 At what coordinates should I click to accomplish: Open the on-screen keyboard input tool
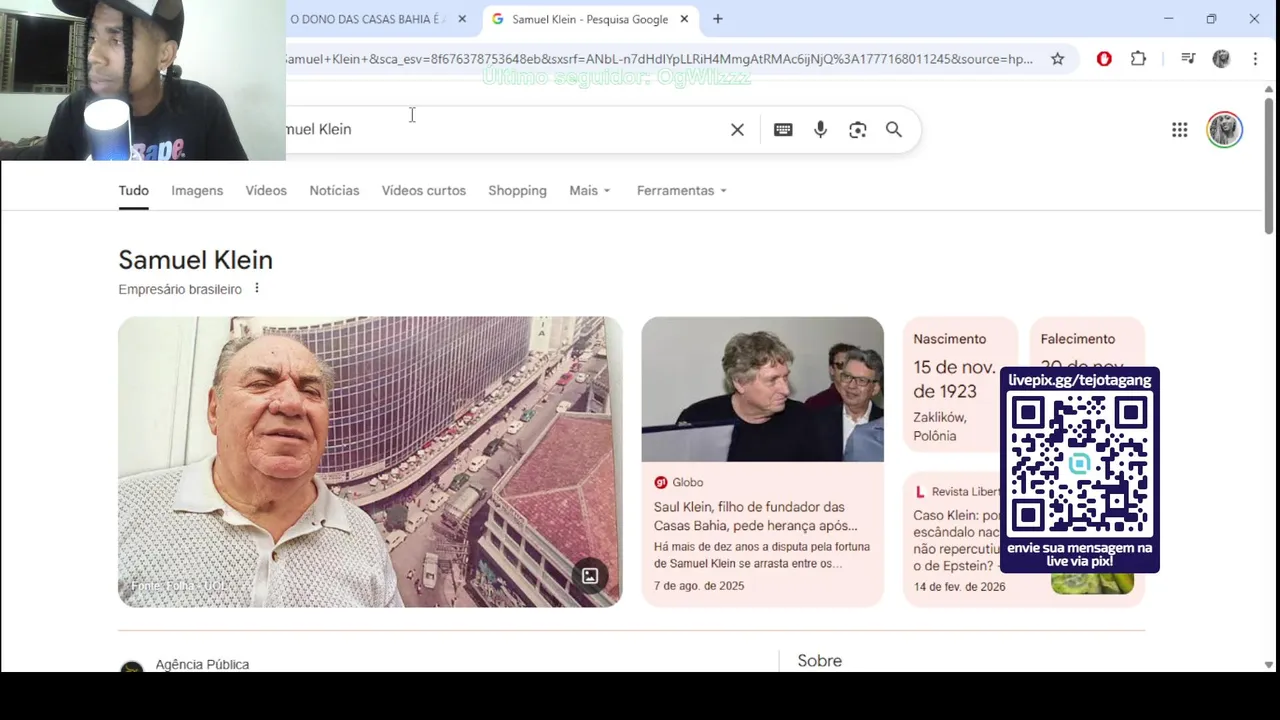tap(783, 130)
